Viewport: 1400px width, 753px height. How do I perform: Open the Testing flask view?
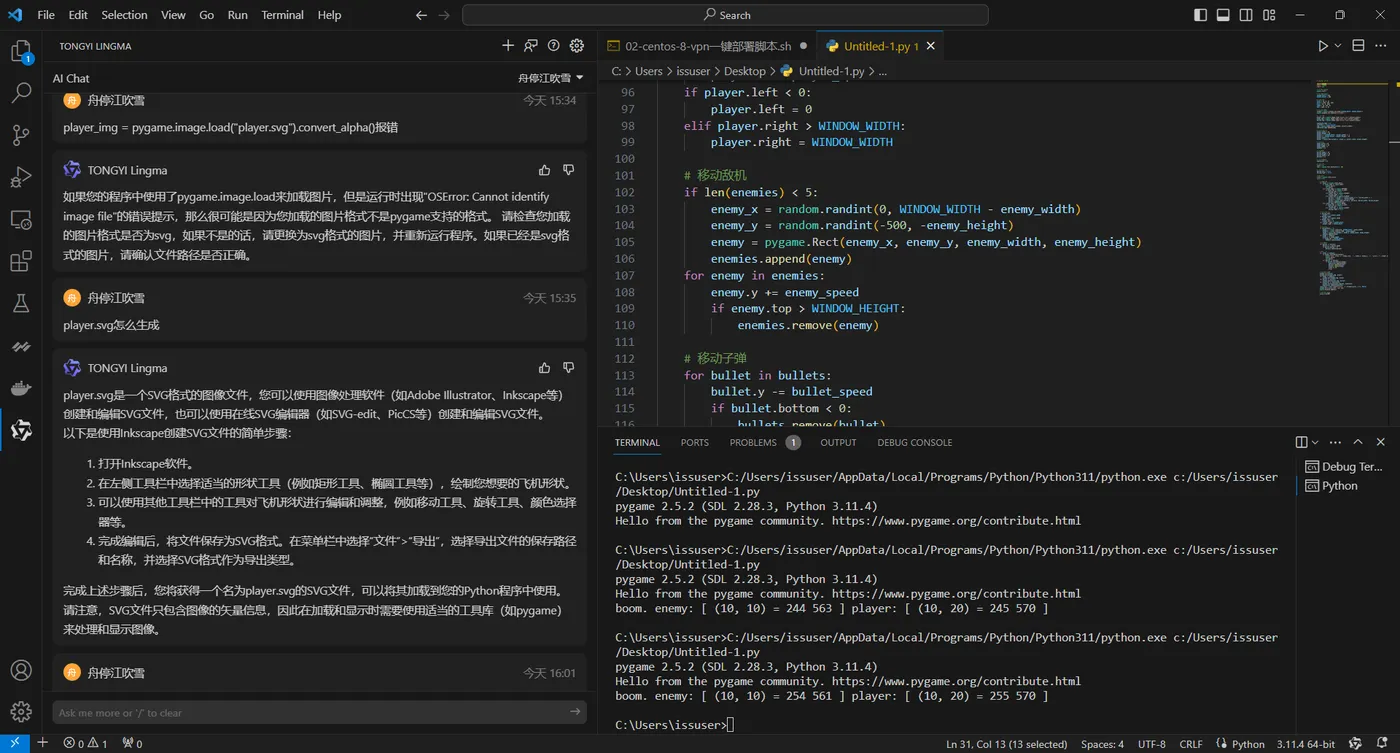pyautogui.click(x=21, y=304)
